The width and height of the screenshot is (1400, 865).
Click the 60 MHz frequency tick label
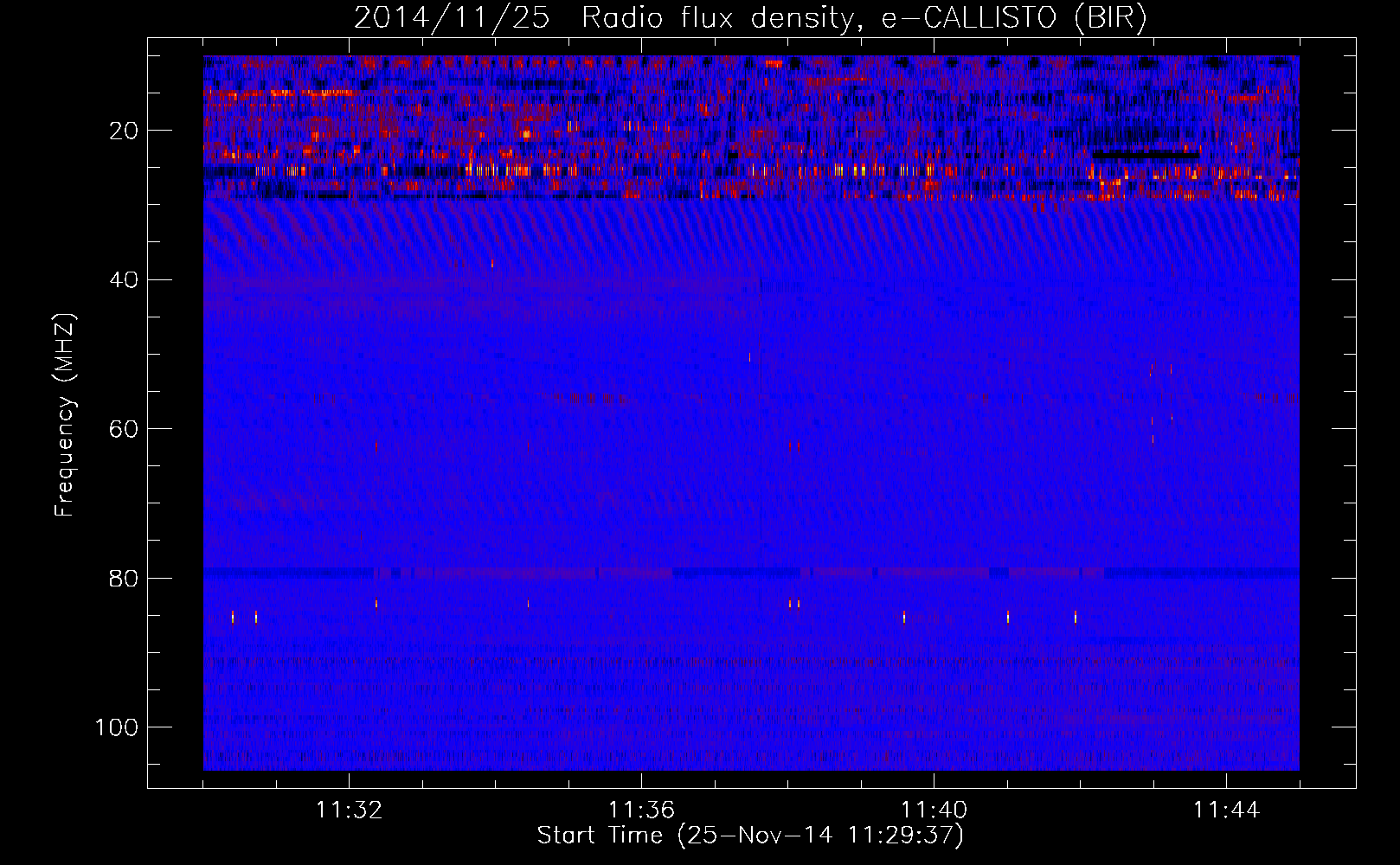(125, 429)
